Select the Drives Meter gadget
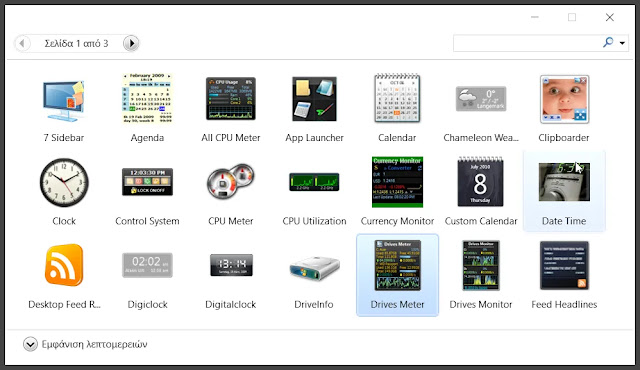The image size is (640, 370). pyautogui.click(x=398, y=275)
